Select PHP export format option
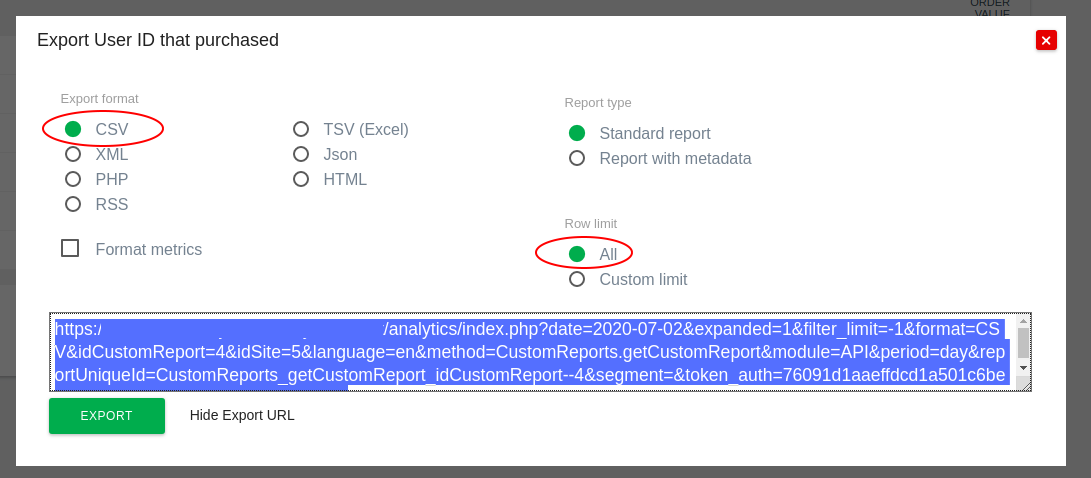The width and height of the screenshot is (1091, 478). pyautogui.click(x=73, y=179)
